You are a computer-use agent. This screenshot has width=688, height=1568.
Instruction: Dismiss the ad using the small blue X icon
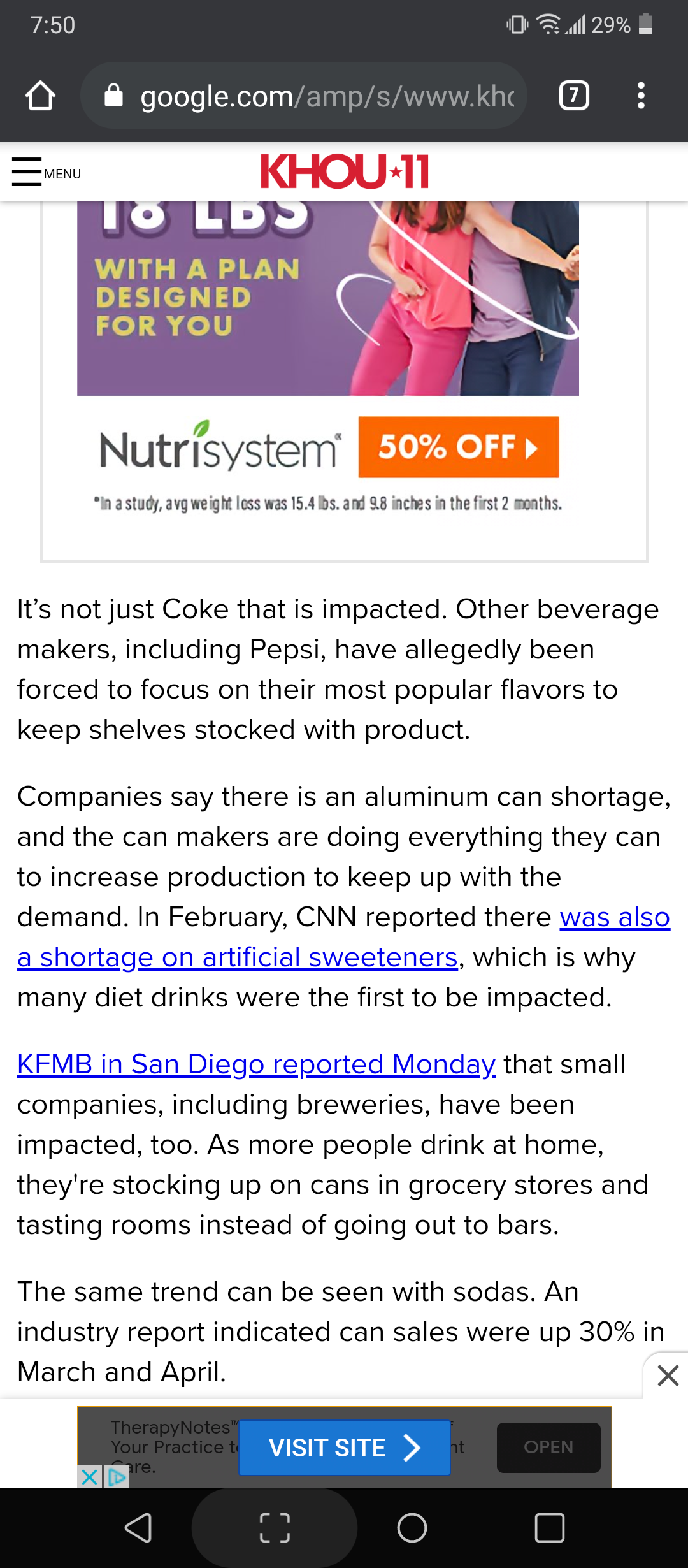[x=90, y=1476]
